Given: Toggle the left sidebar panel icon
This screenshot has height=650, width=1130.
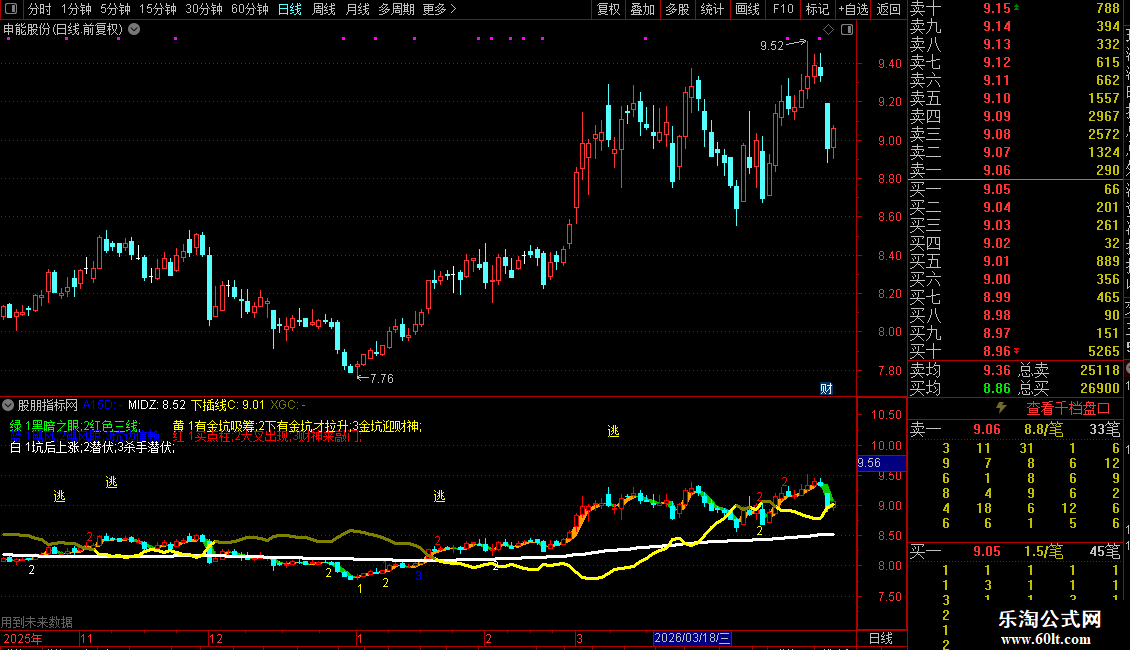Looking at the screenshot, I should [x=11, y=9].
